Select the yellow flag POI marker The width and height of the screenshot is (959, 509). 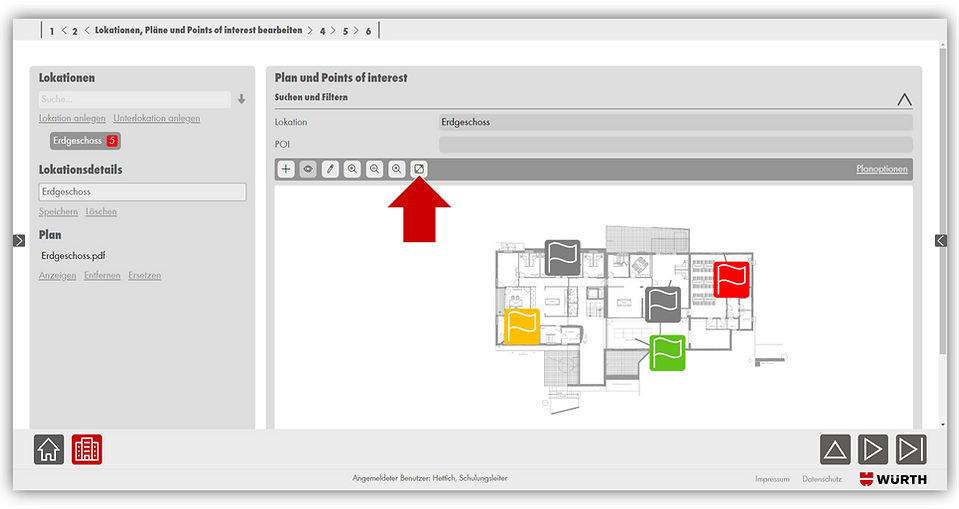click(x=522, y=327)
